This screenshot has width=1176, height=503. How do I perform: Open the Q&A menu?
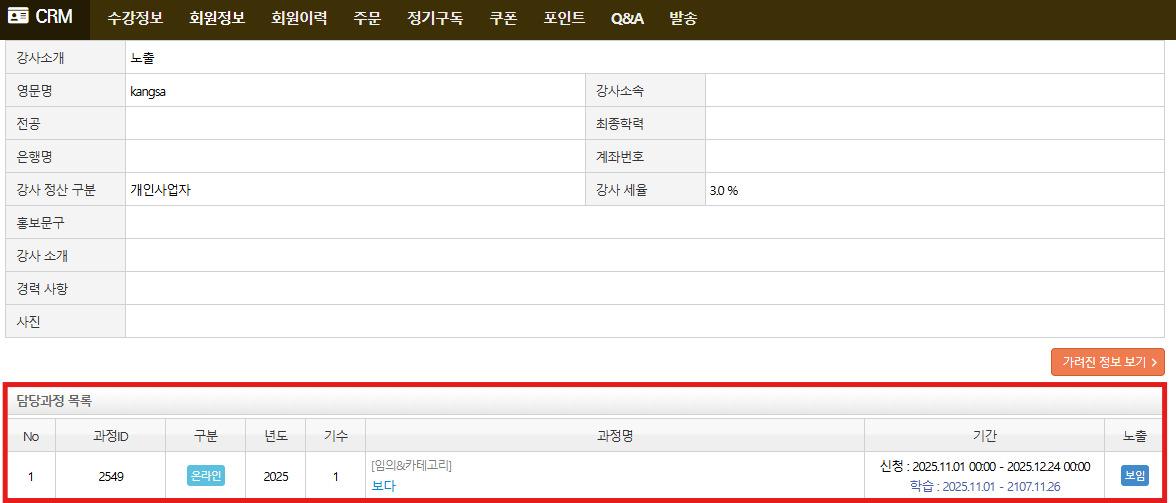point(627,18)
